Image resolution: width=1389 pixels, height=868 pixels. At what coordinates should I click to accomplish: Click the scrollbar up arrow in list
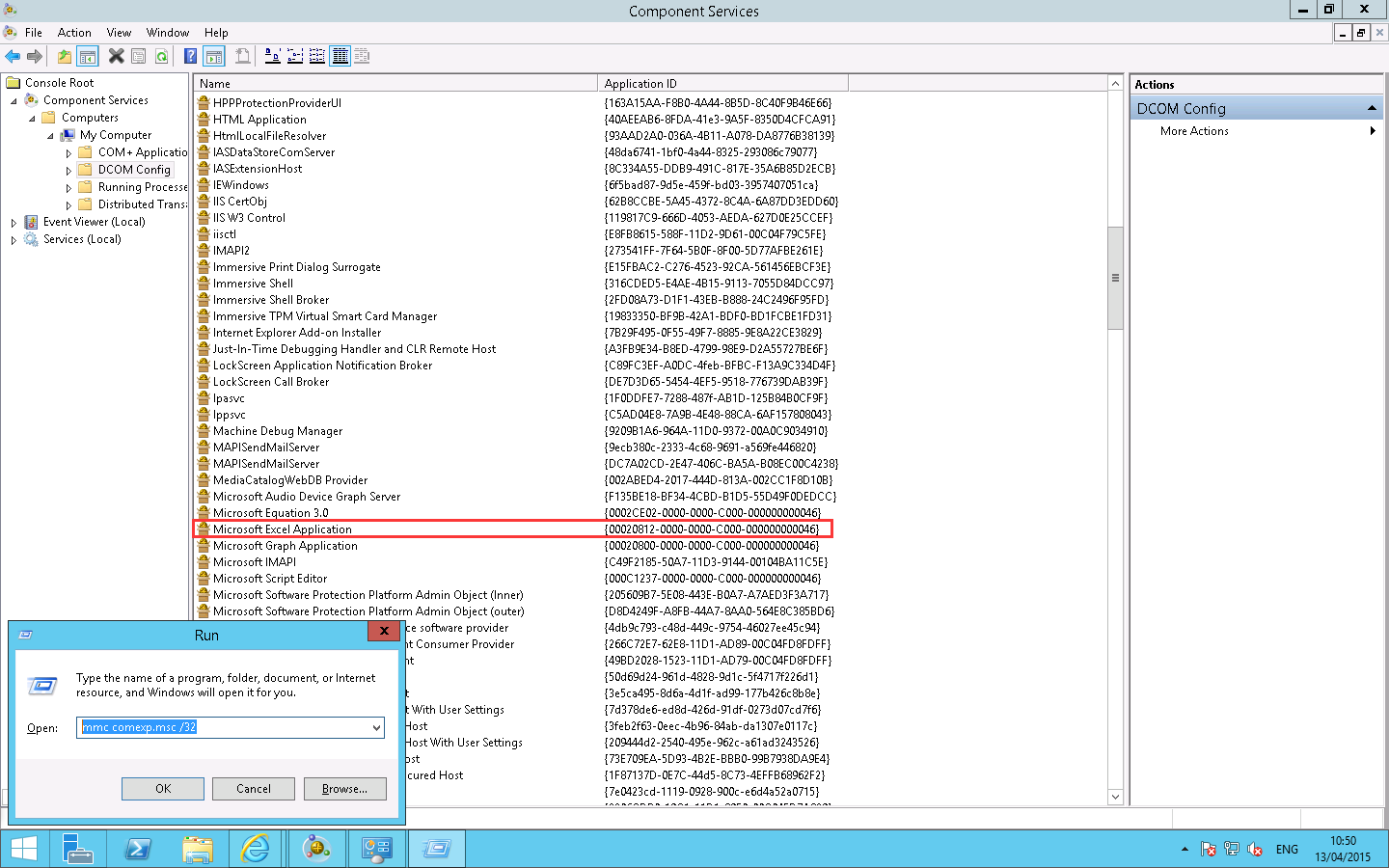[1115, 83]
